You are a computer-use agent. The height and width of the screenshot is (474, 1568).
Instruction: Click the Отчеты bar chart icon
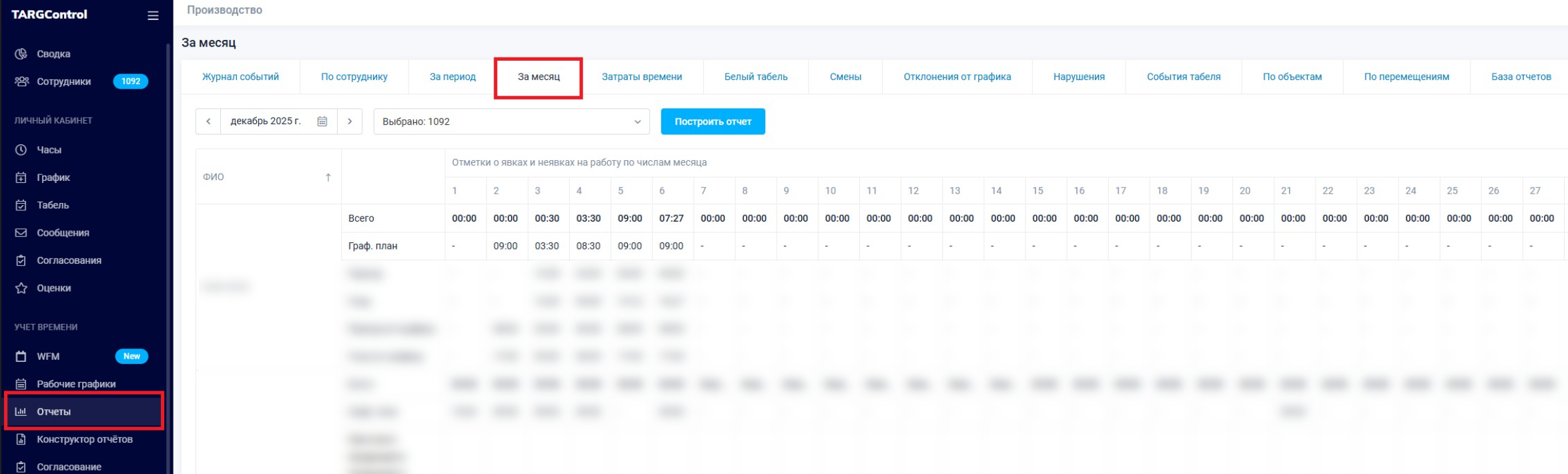pos(21,412)
